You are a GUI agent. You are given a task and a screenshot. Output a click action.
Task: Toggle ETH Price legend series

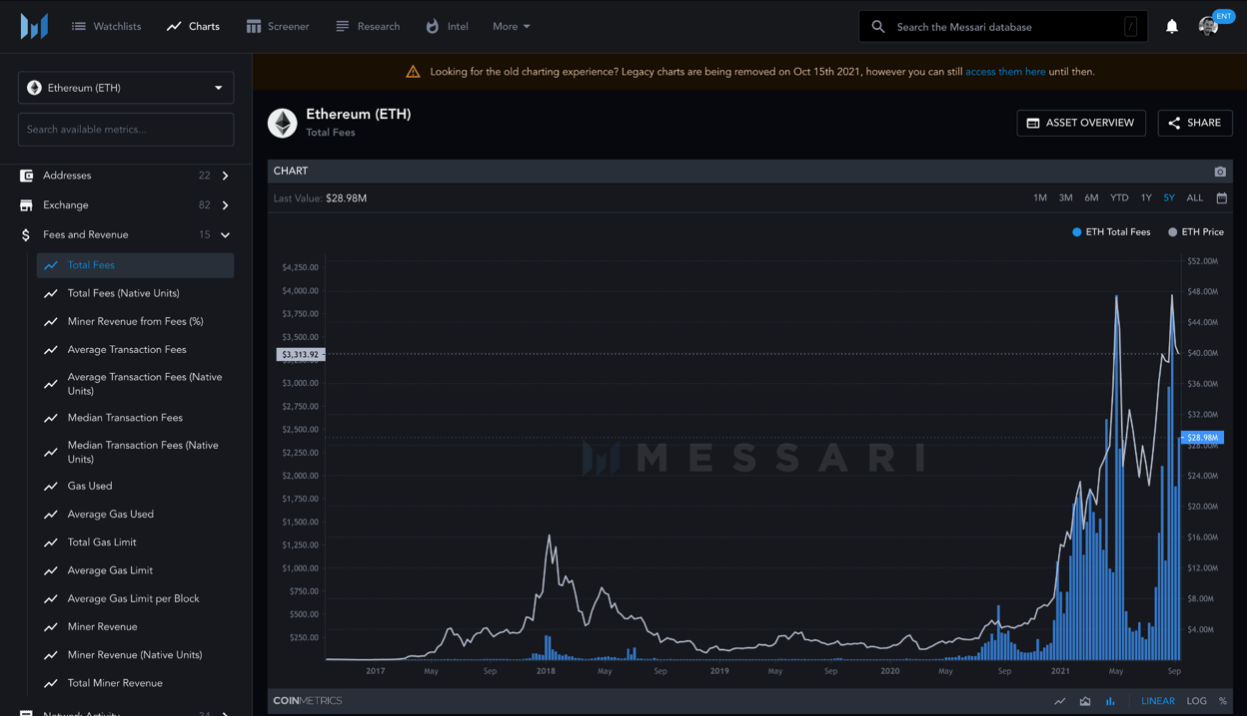(1196, 232)
